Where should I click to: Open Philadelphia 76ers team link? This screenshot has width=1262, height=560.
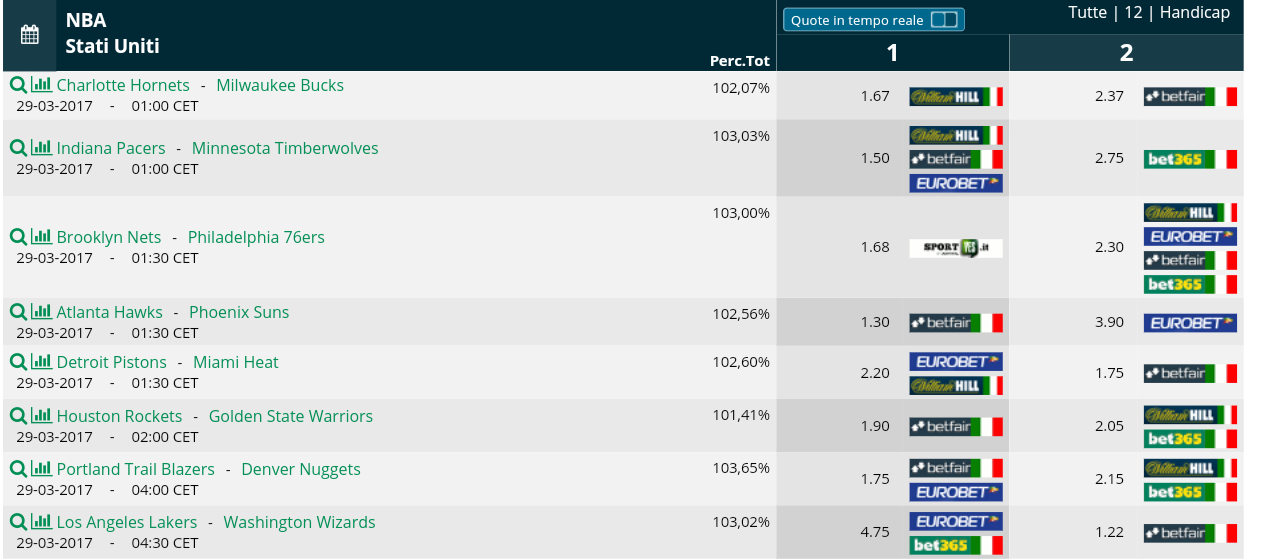256,237
